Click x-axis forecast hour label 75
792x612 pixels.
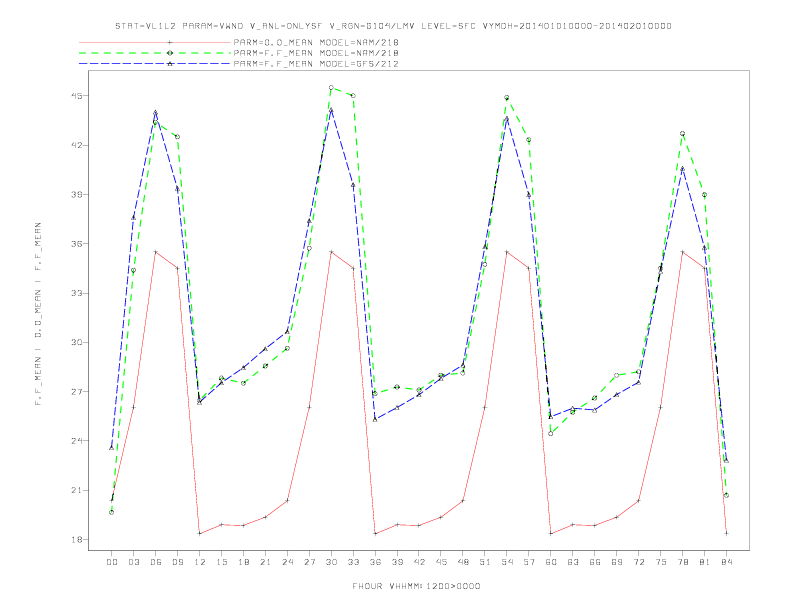(x=661, y=562)
